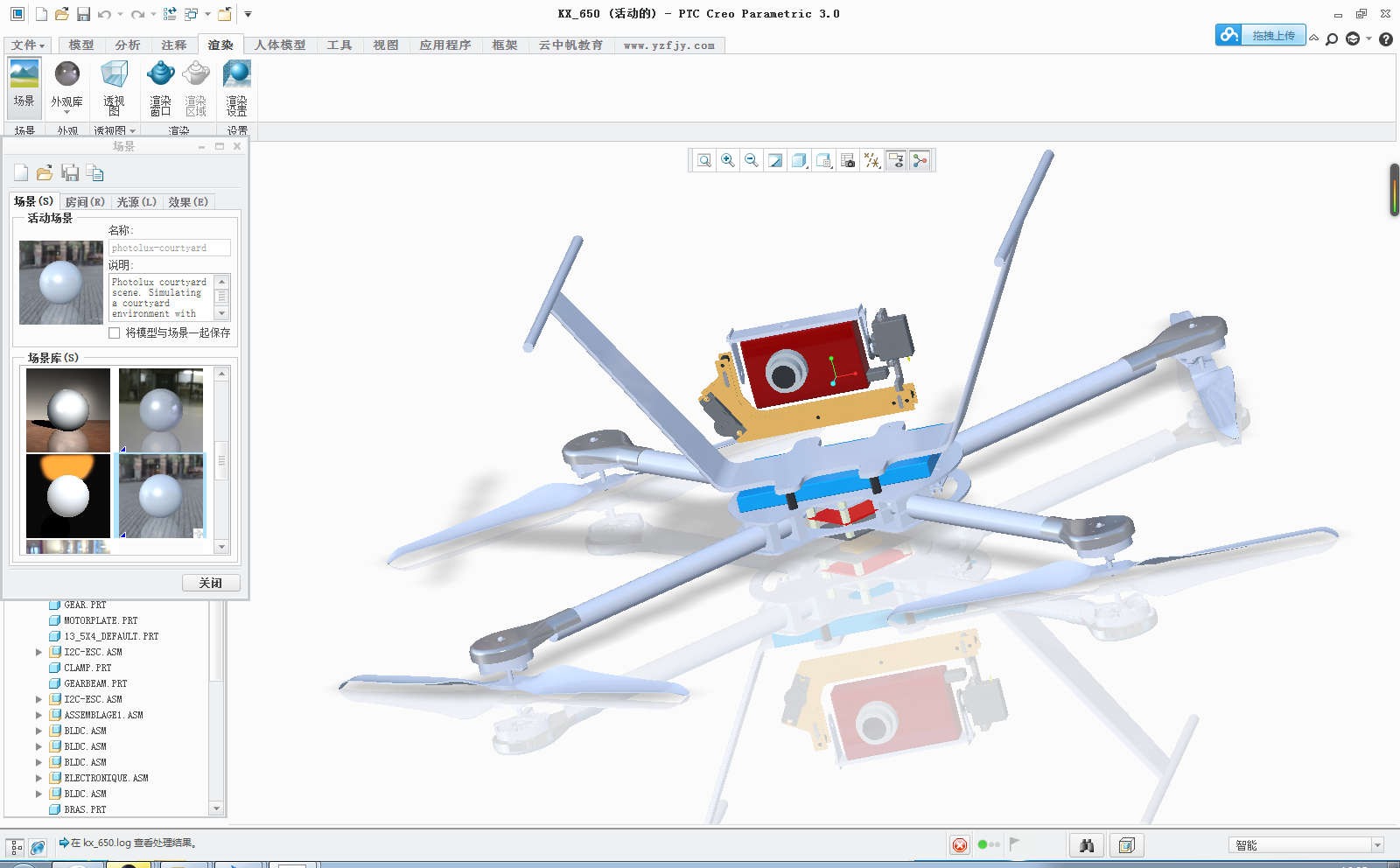Select the Zoom In magnifier in graphics toolbar
The image size is (1400, 868).
(727, 160)
